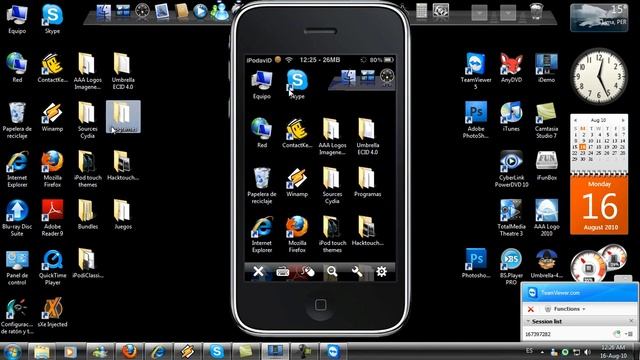
Task: Open iFunBox desktop shortcut
Action: tap(546, 166)
